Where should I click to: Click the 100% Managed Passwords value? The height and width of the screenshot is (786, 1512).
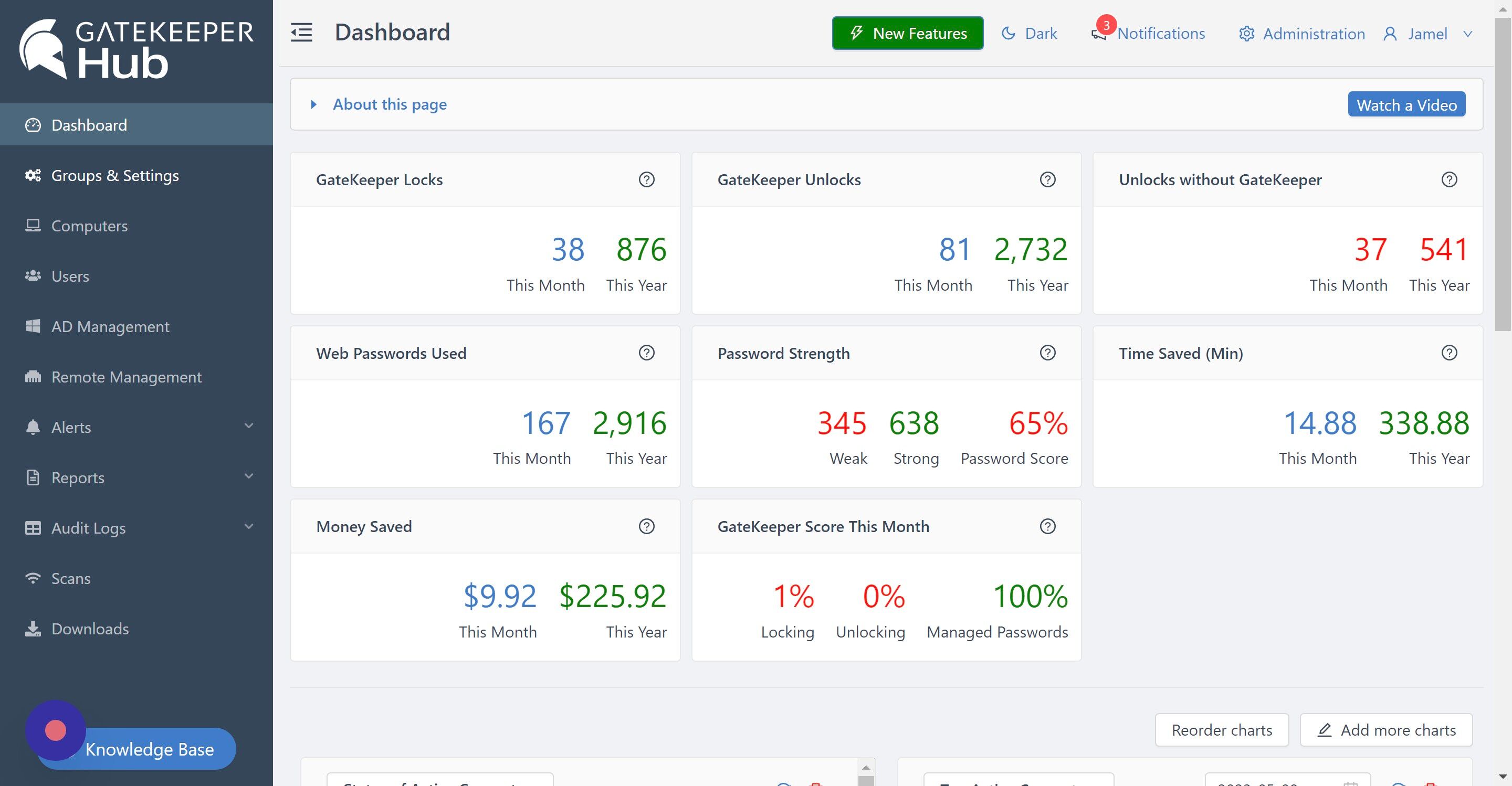click(x=1030, y=596)
